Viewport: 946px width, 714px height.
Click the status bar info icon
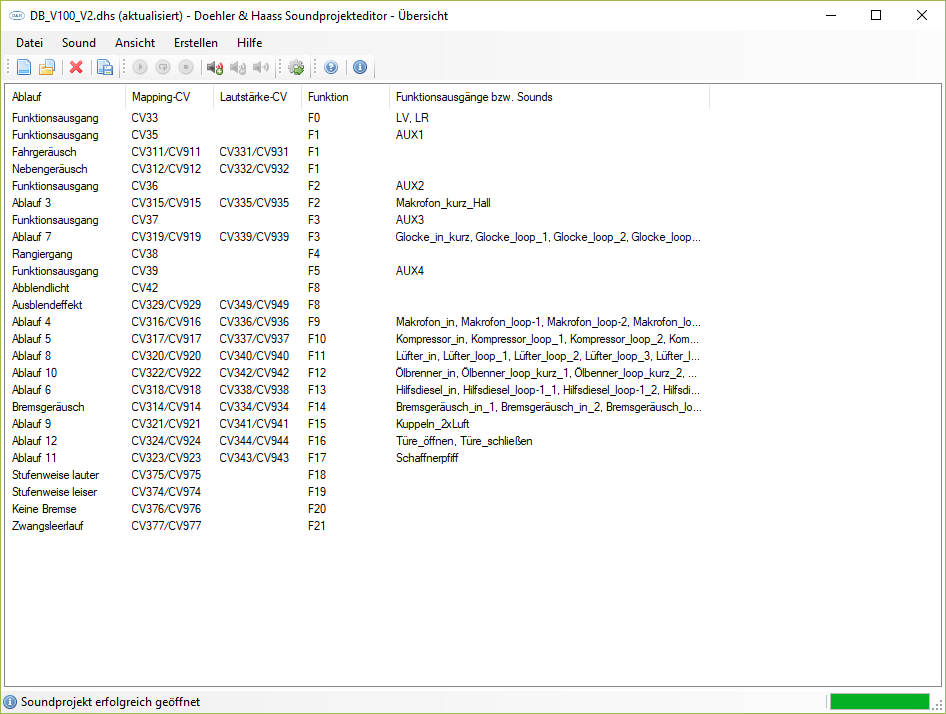[x=10, y=701]
